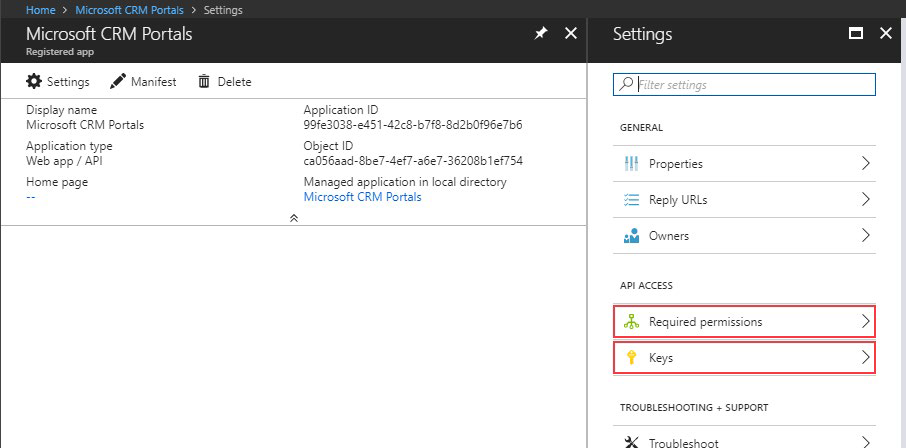Open the Keys settings item

point(744,358)
